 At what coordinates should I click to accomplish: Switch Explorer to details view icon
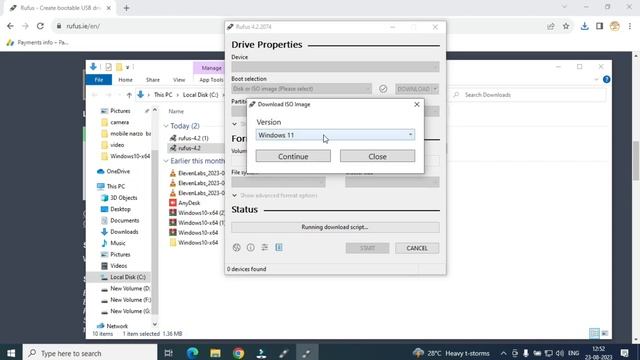(x=594, y=333)
